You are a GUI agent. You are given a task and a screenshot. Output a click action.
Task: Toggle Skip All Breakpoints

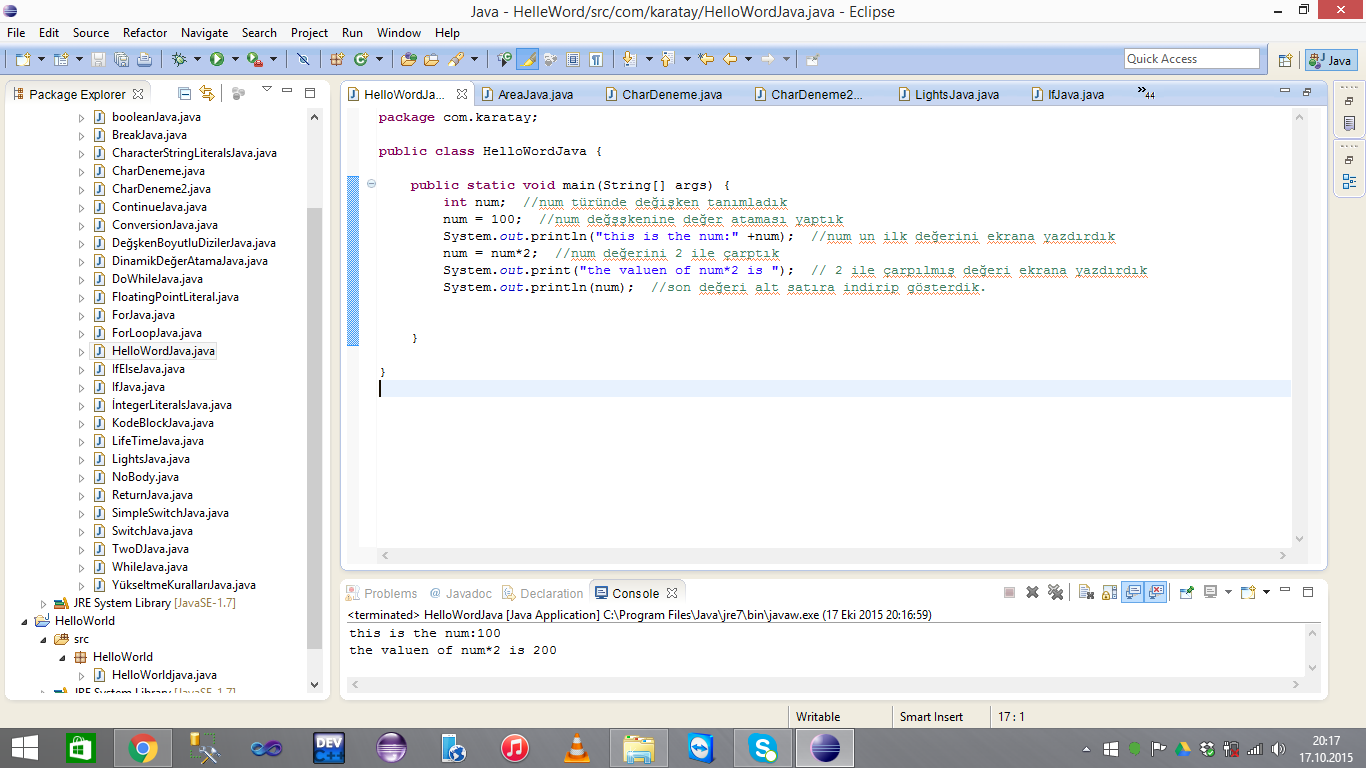coord(305,58)
